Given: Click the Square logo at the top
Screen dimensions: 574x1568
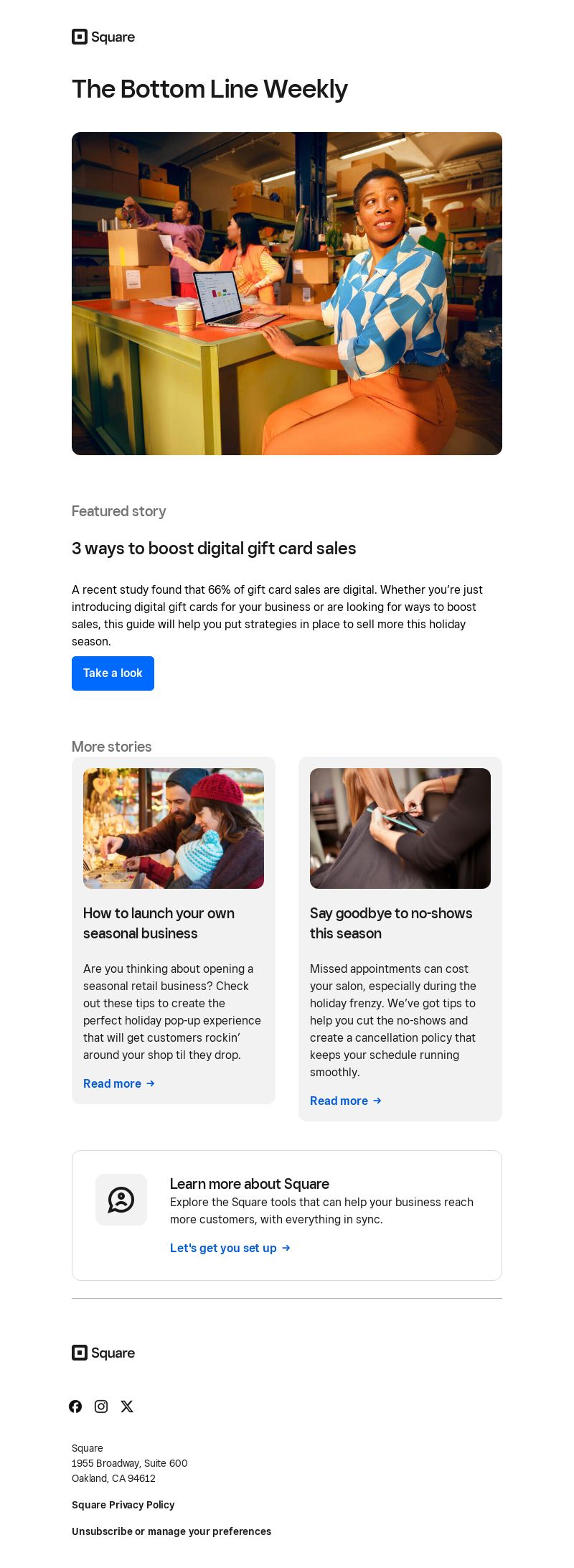Looking at the screenshot, I should coord(103,37).
